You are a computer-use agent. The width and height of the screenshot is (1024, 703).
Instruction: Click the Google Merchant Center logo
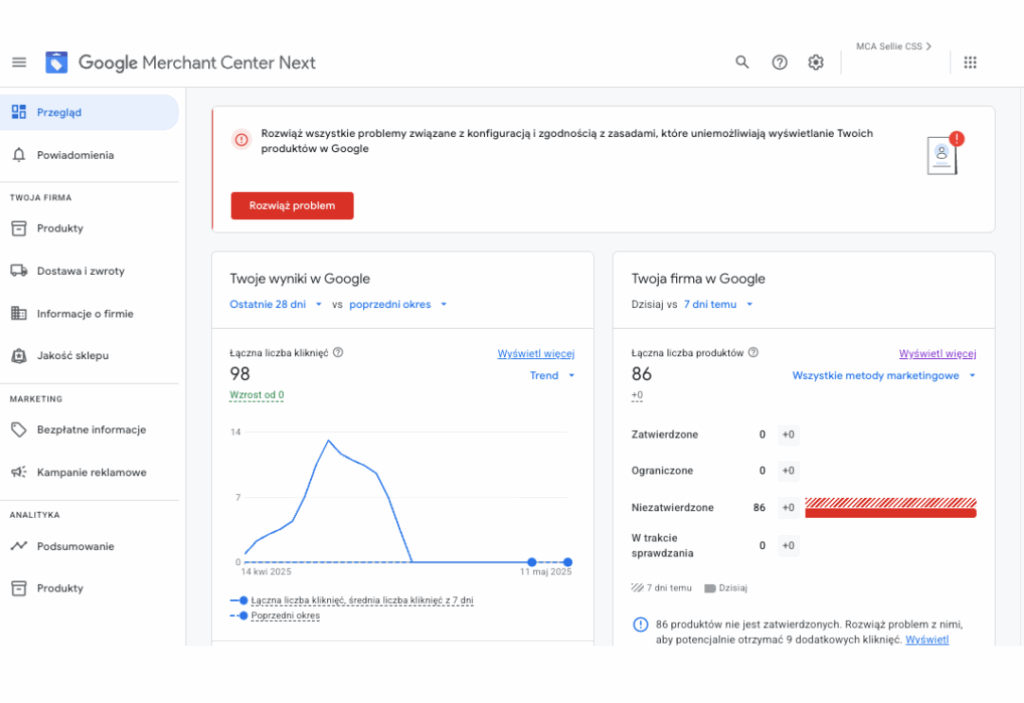(57, 62)
